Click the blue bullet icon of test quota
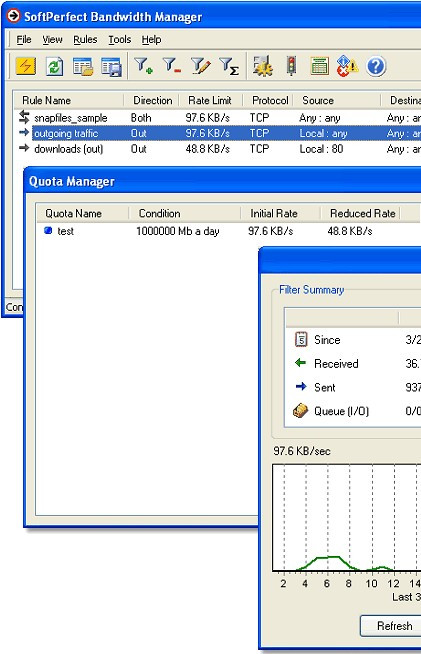Screen dimensions: 421x654 [x=48, y=230]
